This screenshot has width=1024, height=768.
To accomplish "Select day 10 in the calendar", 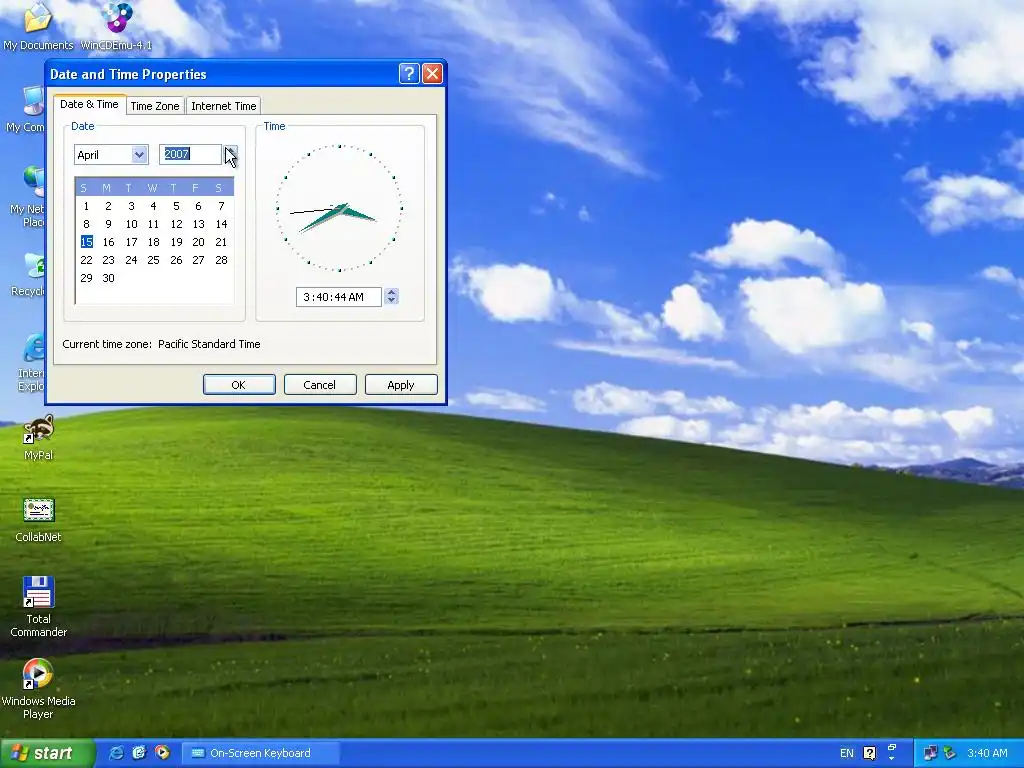I will pos(131,224).
